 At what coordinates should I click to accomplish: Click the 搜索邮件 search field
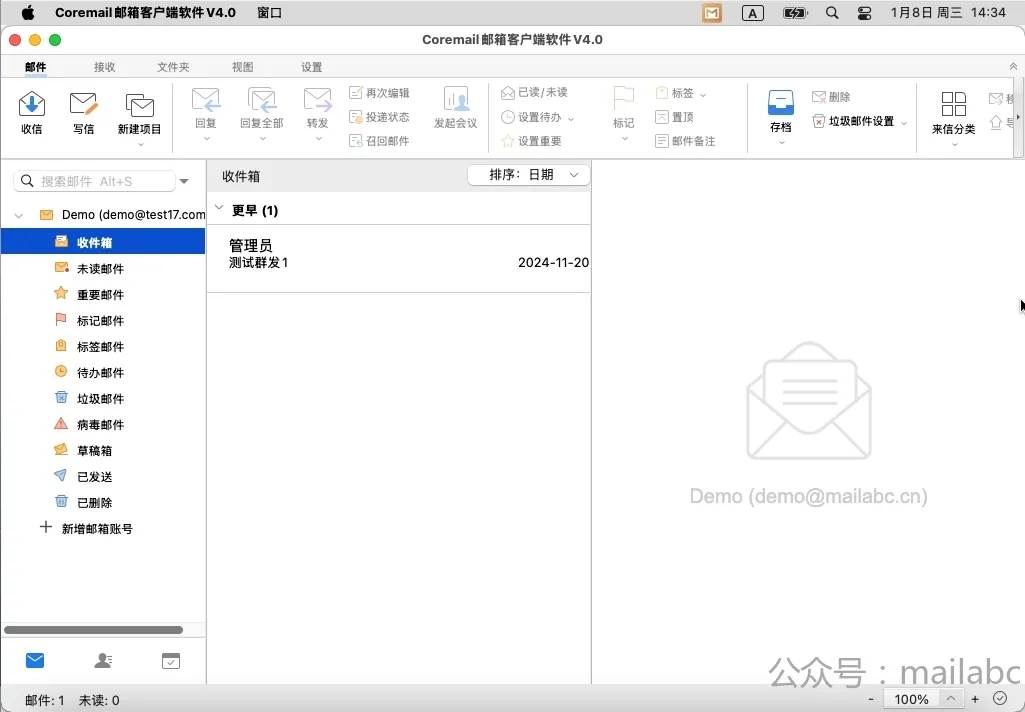pyautogui.click(x=95, y=181)
